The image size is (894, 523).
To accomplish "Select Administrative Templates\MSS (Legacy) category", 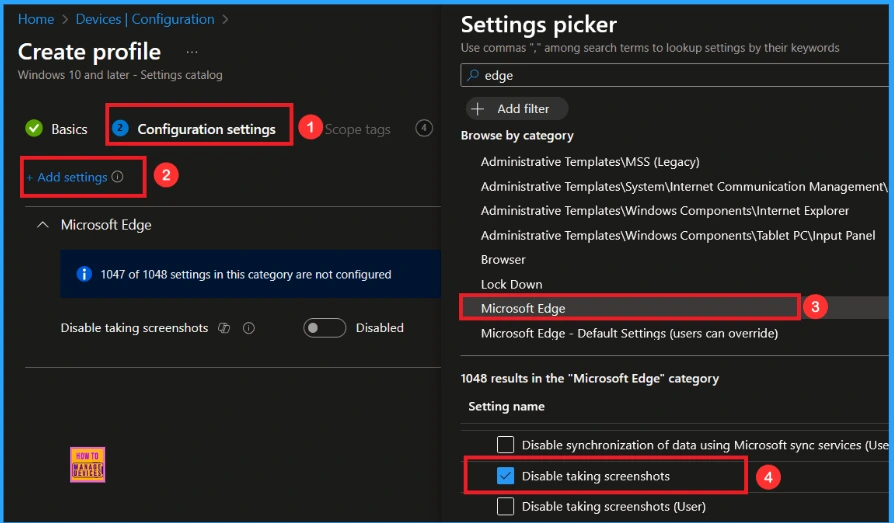I will [590, 162].
